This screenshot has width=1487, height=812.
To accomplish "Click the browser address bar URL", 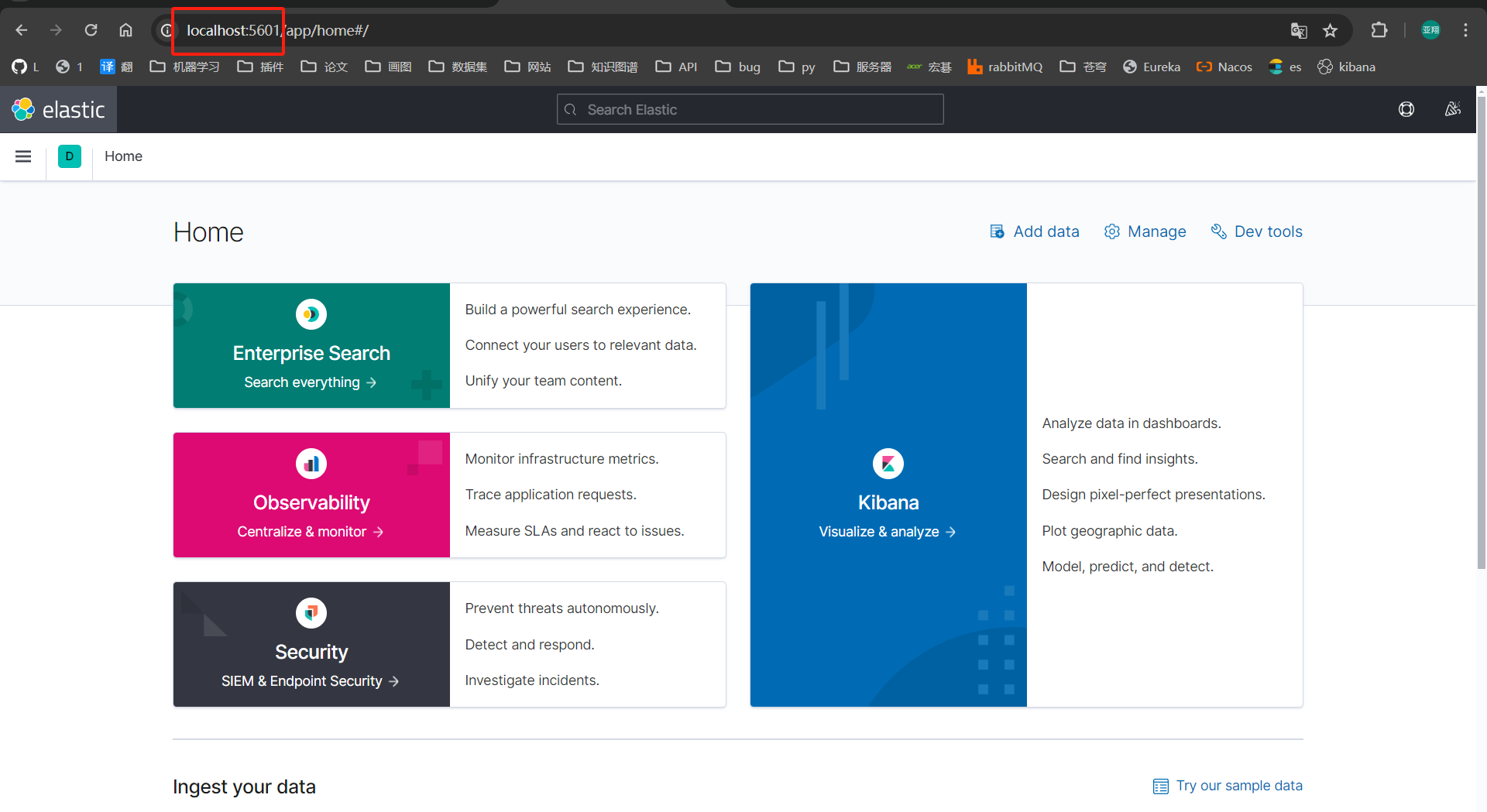I will tap(277, 30).
